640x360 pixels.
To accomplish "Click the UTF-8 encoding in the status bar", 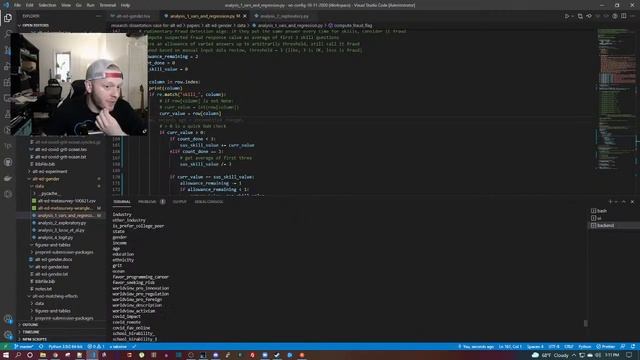I will click(554, 347).
